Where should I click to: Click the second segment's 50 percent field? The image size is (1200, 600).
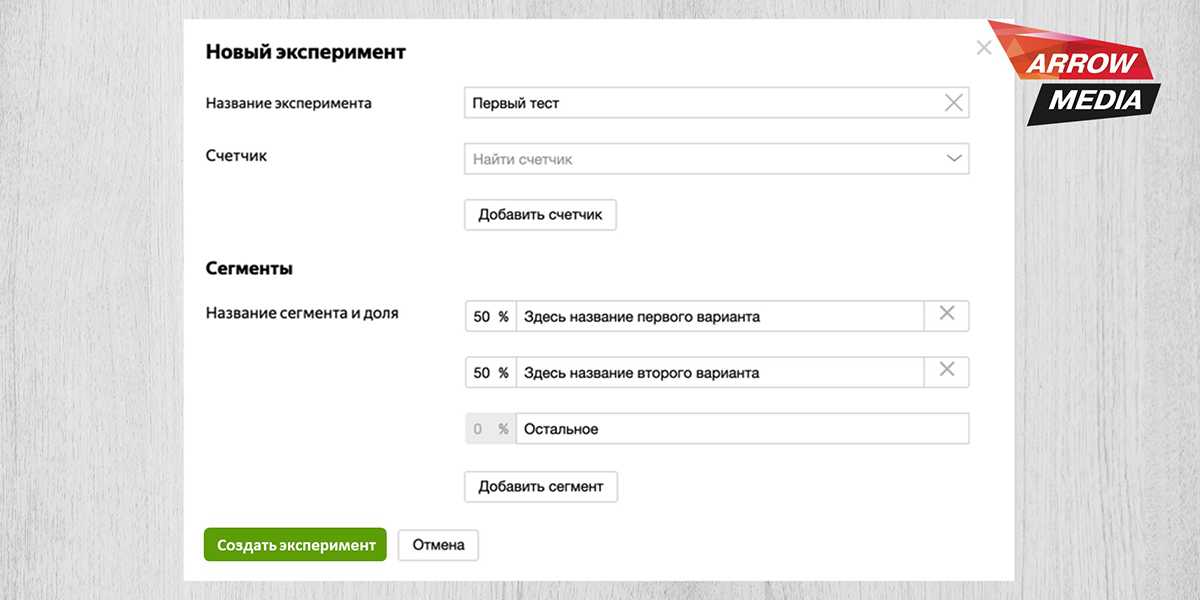(x=482, y=372)
